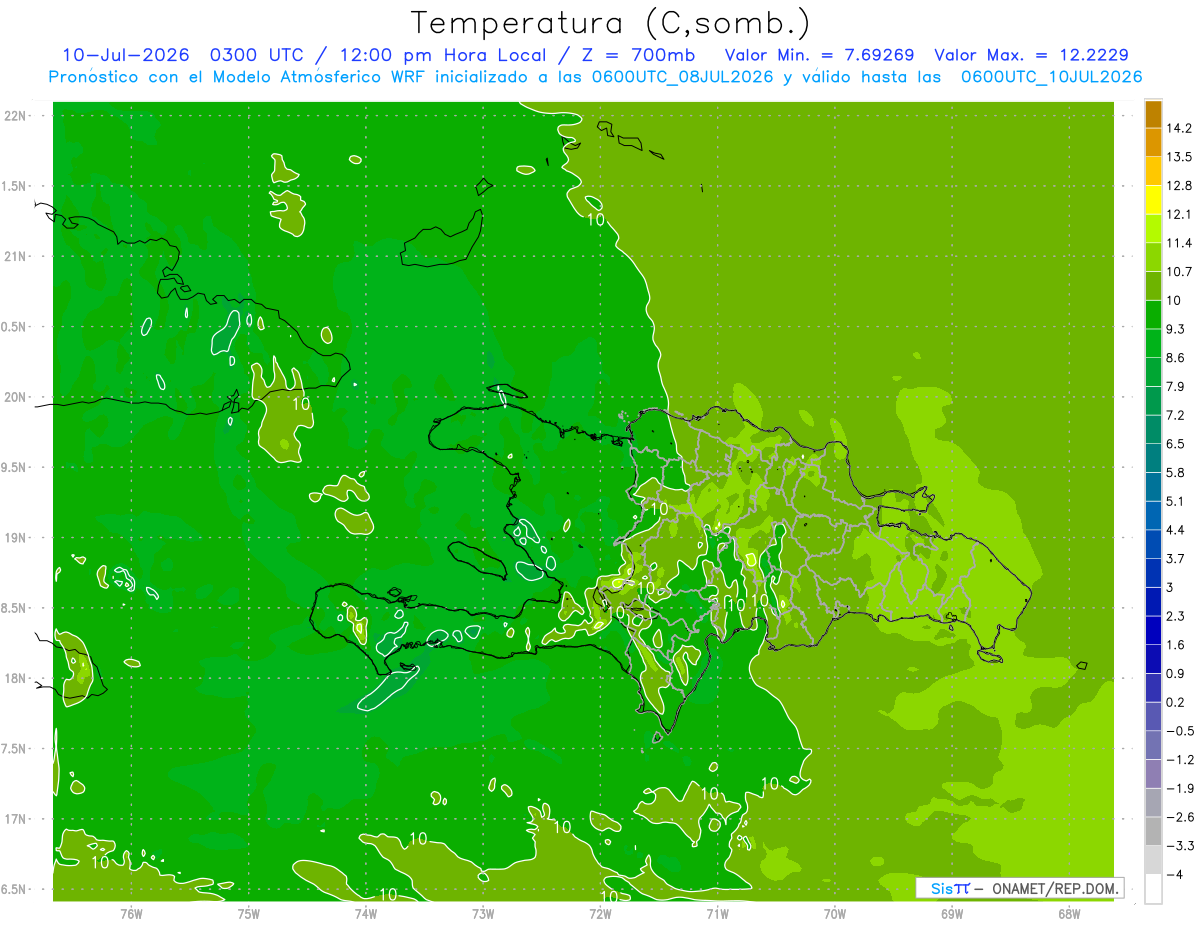Viewport: 1200px width, 927px height.
Task: Click the '71W' longitude axis label
Action: point(717,914)
